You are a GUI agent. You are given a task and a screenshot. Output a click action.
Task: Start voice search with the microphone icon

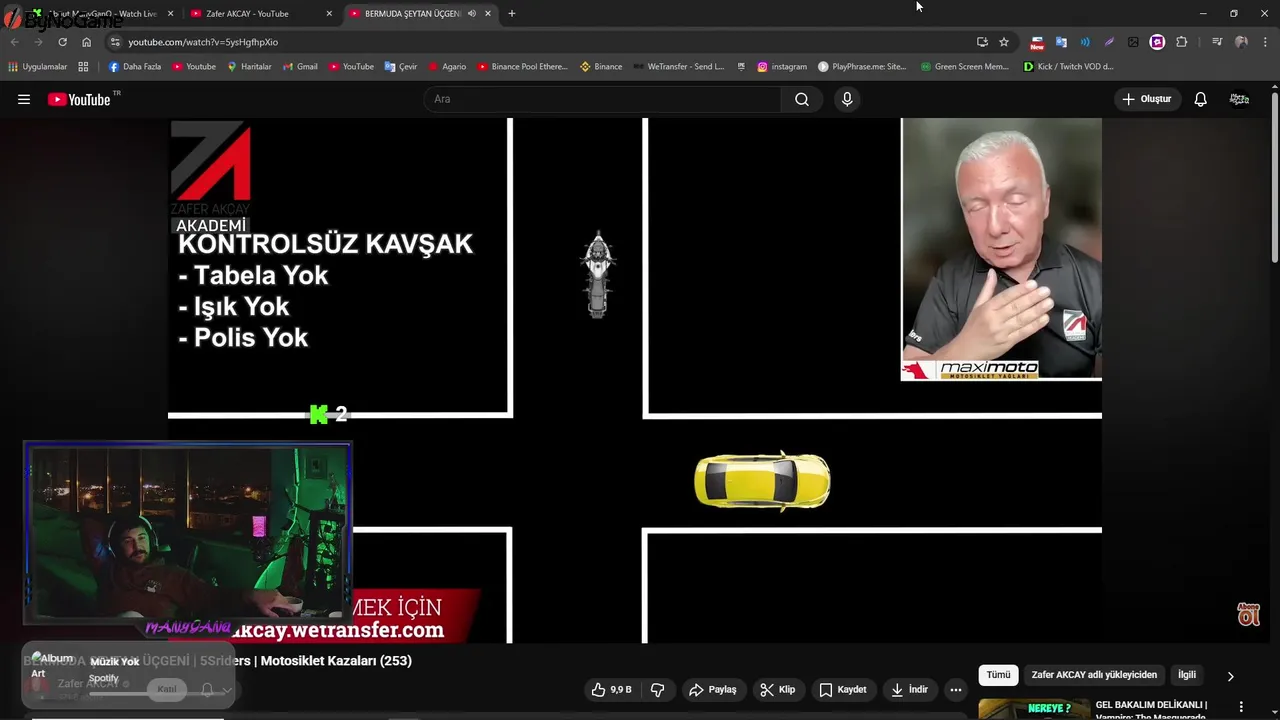847,99
